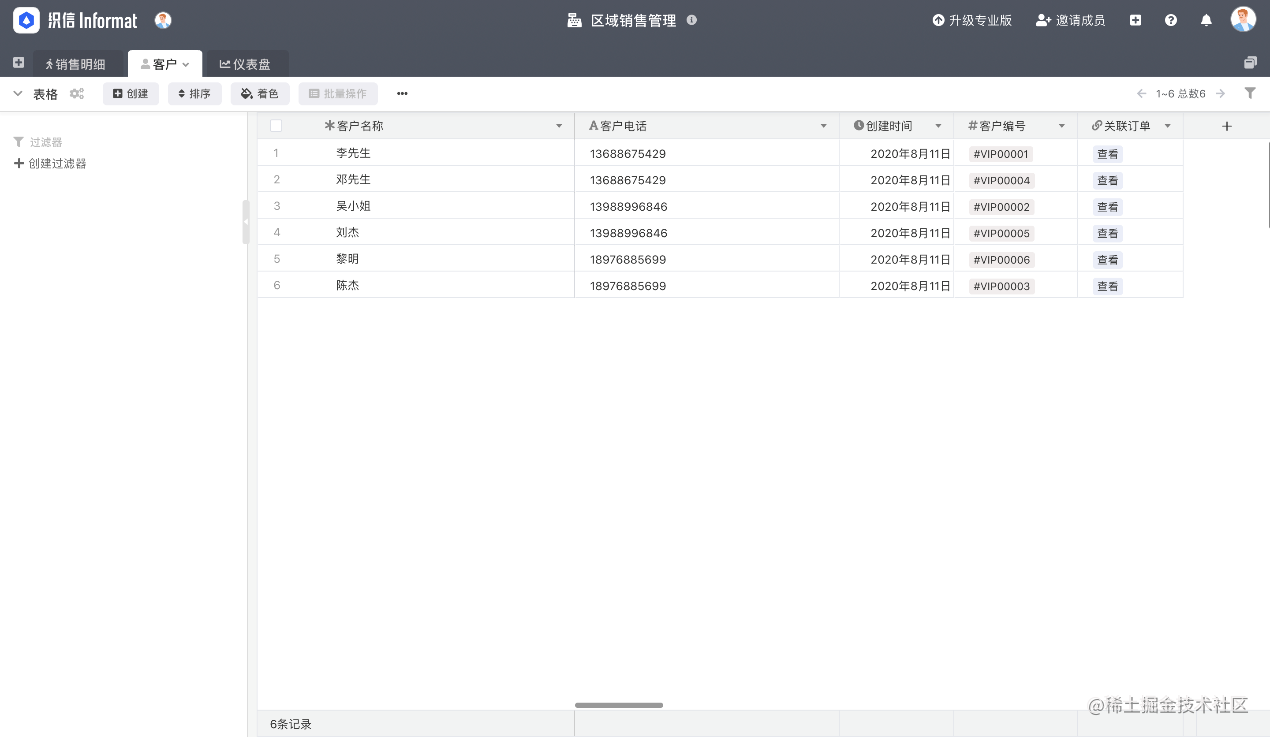The width and height of the screenshot is (1270, 737).
Task: Click row number 4 for 刘杰
Action: click(x=276, y=232)
